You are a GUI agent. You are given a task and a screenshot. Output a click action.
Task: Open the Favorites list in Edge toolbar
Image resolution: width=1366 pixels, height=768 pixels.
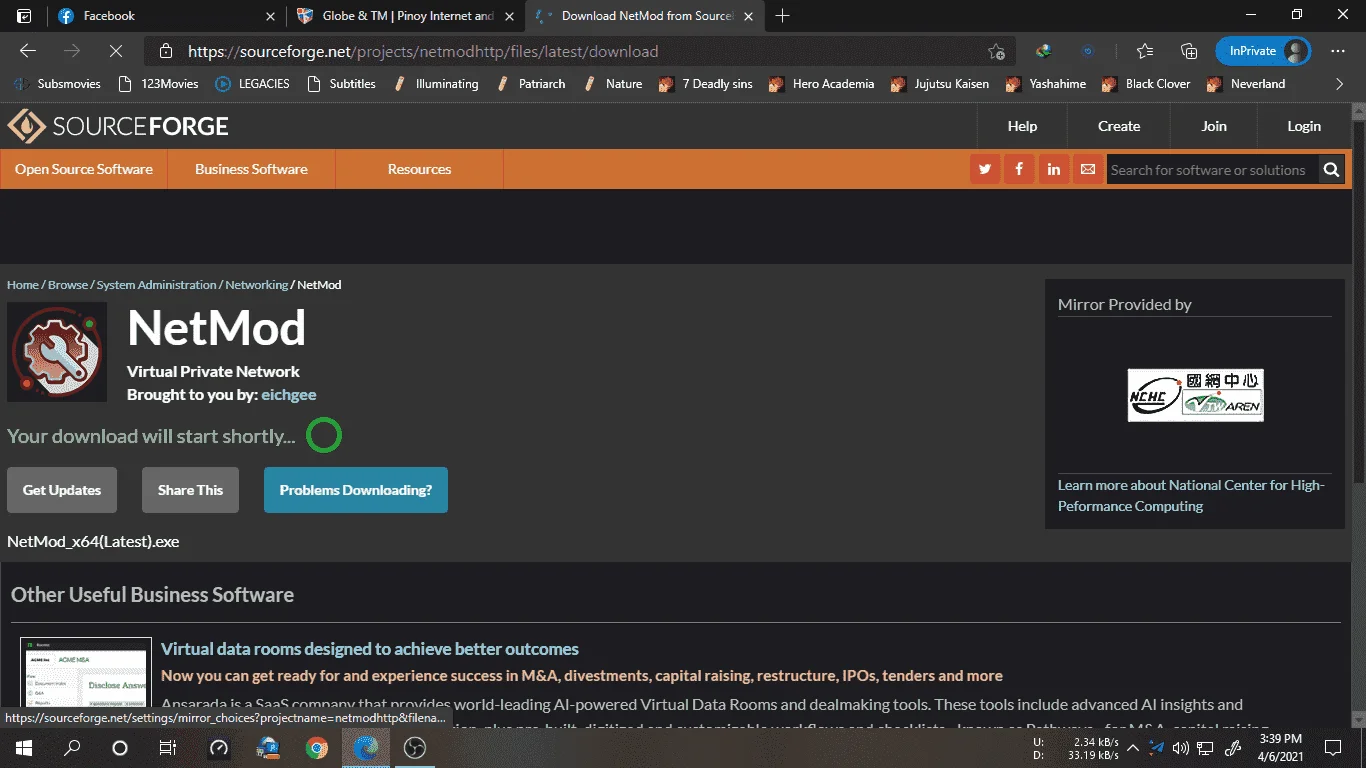pyautogui.click(x=1145, y=51)
